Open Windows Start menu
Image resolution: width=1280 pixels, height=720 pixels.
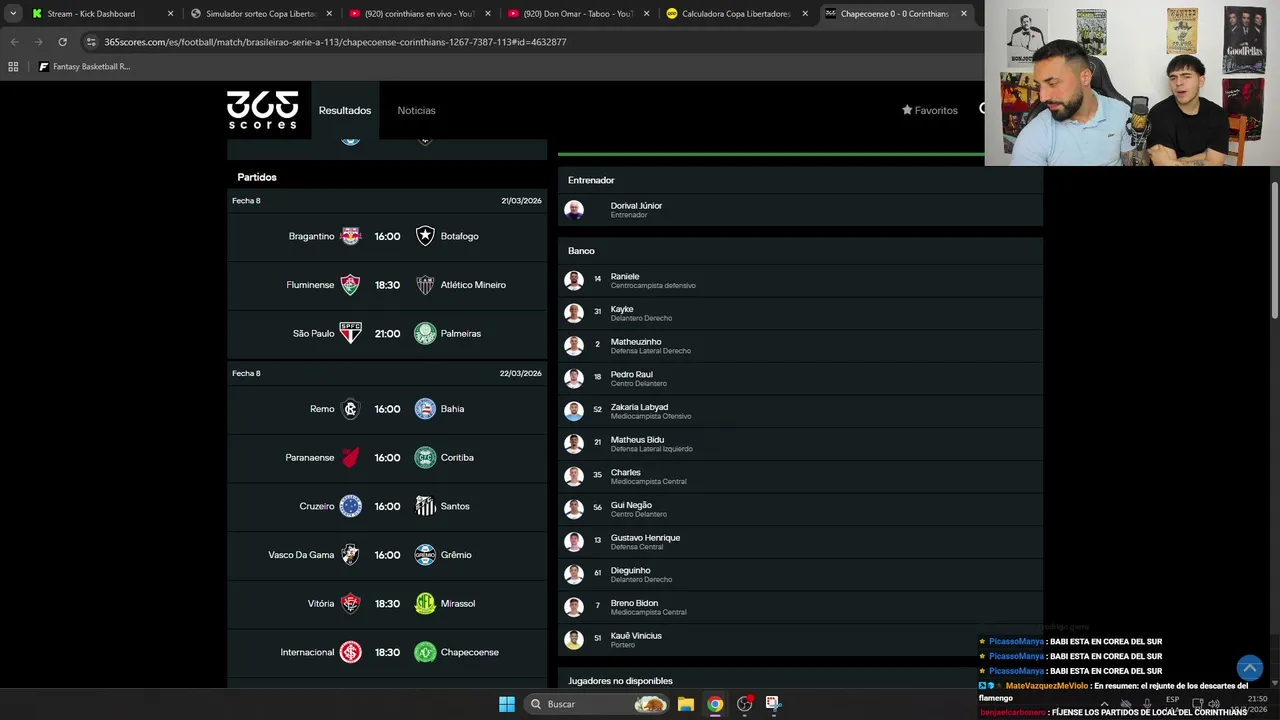(507, 704)
